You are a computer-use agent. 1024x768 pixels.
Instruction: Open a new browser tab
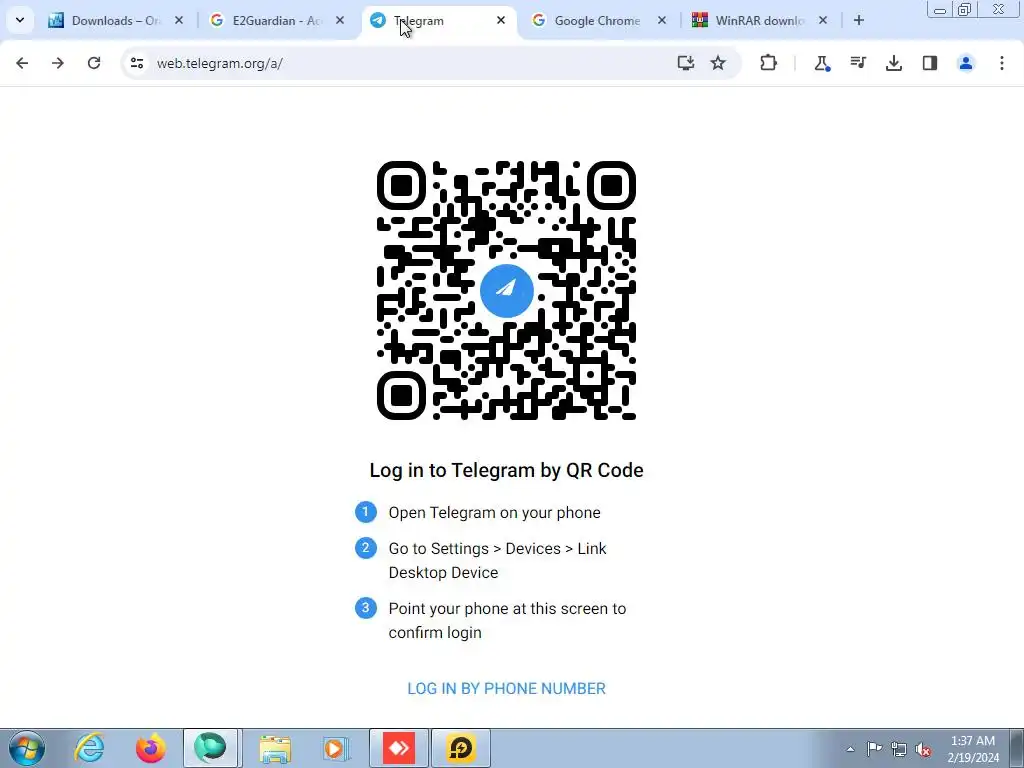point(859,21)
